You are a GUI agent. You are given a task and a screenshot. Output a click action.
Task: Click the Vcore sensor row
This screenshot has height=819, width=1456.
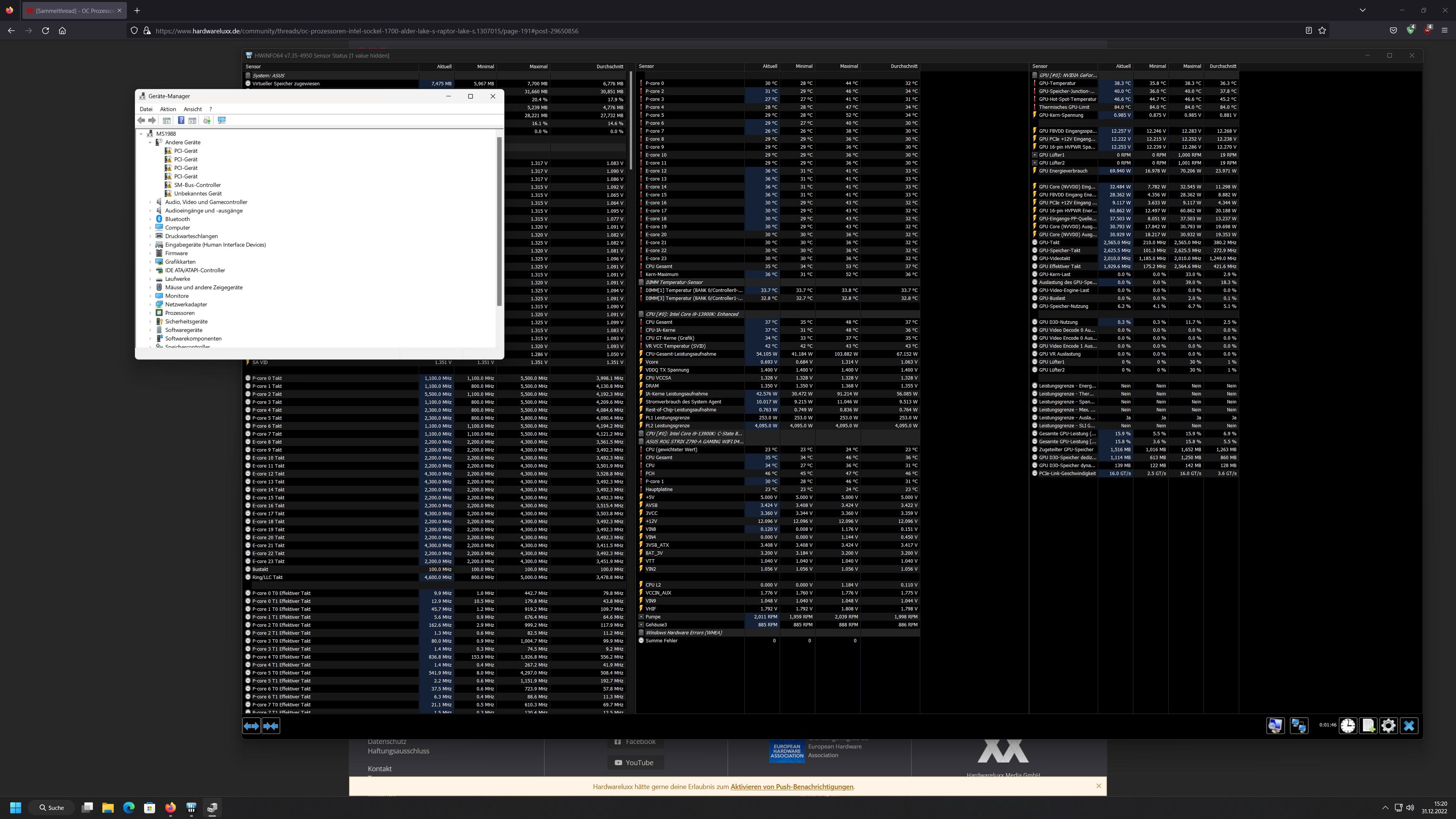(x=779, y=362)
